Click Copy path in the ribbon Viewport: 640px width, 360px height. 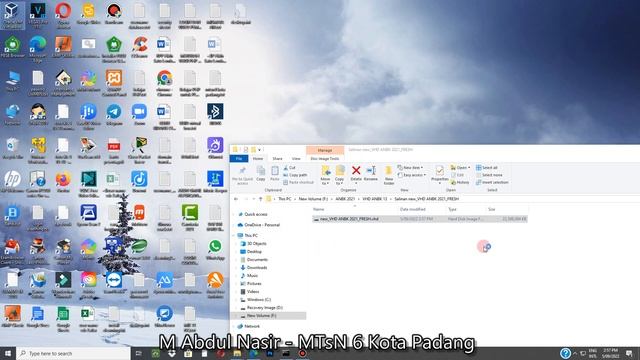coord(295,175)
